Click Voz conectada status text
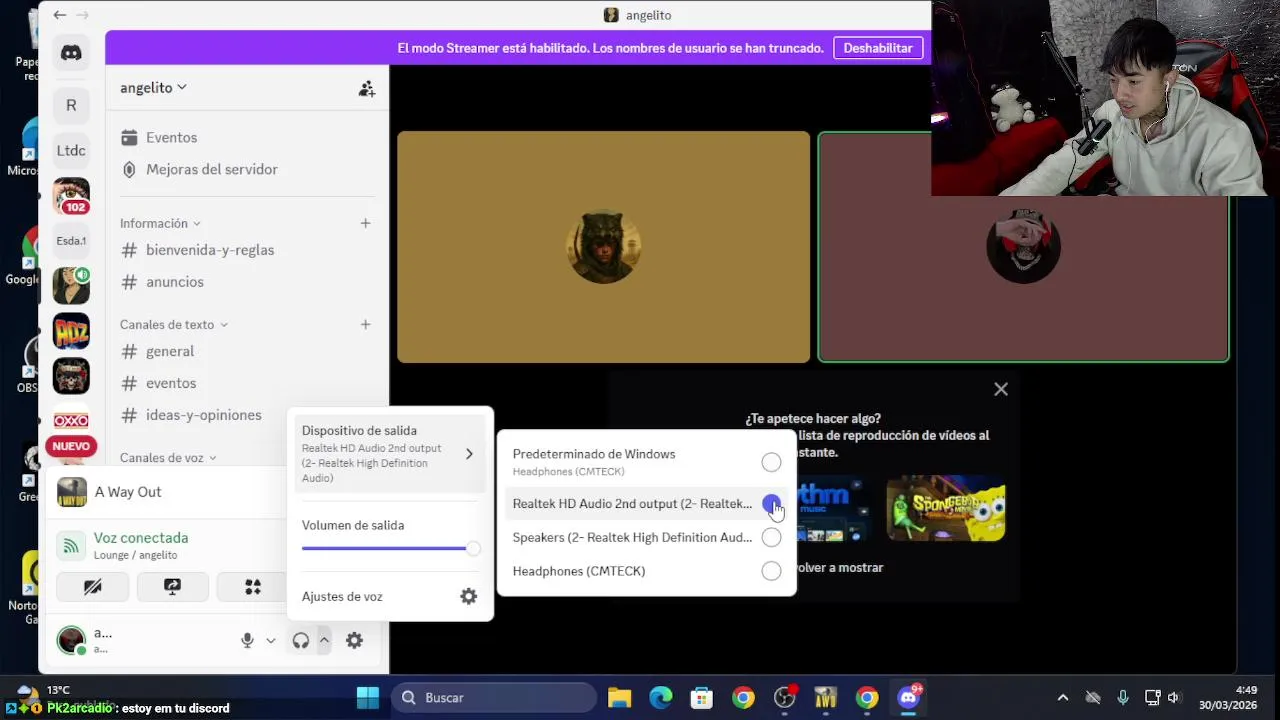 (141, 538)
